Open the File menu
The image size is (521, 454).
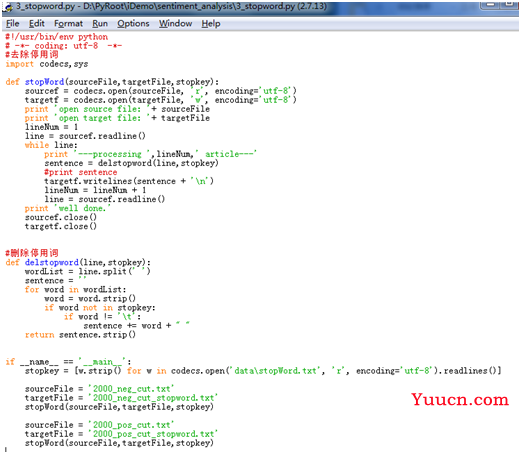click(x=13, y=24)
